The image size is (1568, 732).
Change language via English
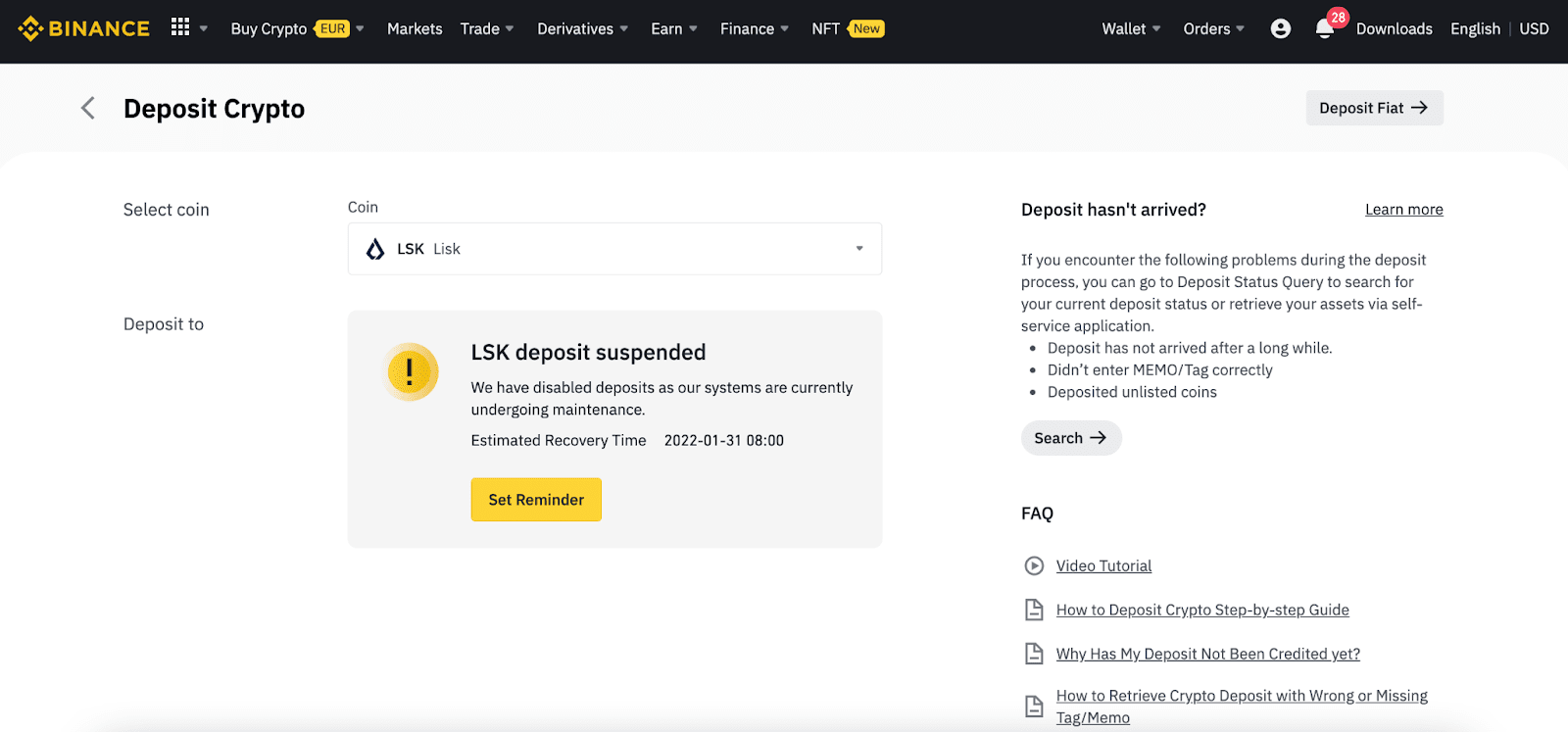point(1475,28)
